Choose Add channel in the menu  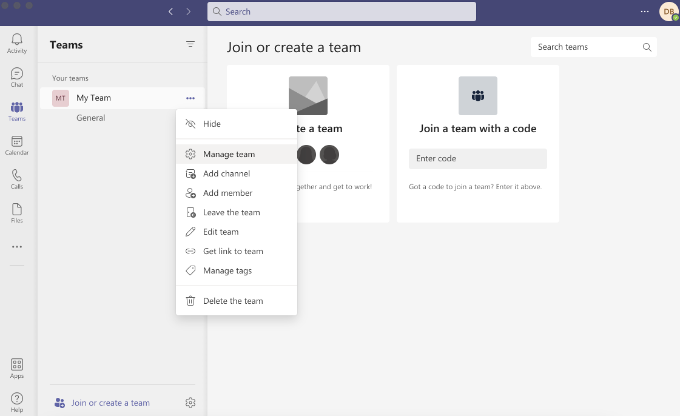point(236,174)
